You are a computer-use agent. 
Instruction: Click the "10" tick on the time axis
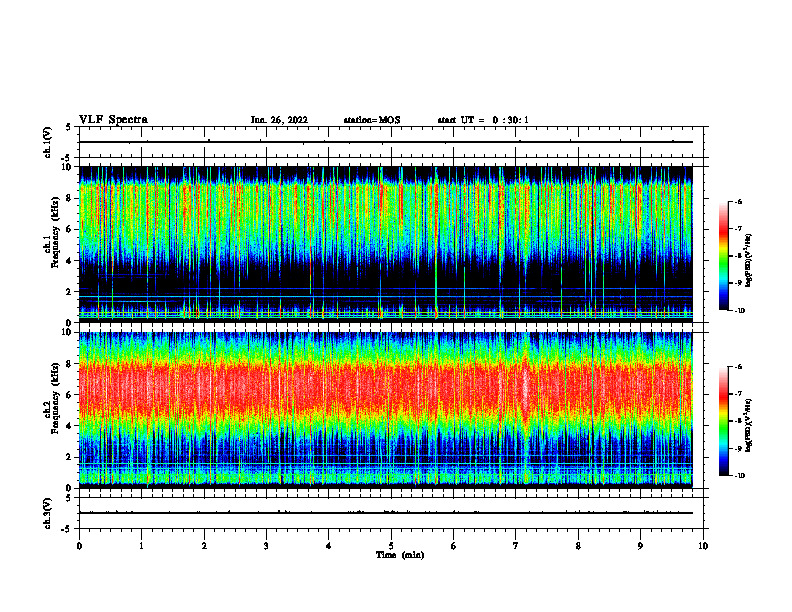point(703,546)
